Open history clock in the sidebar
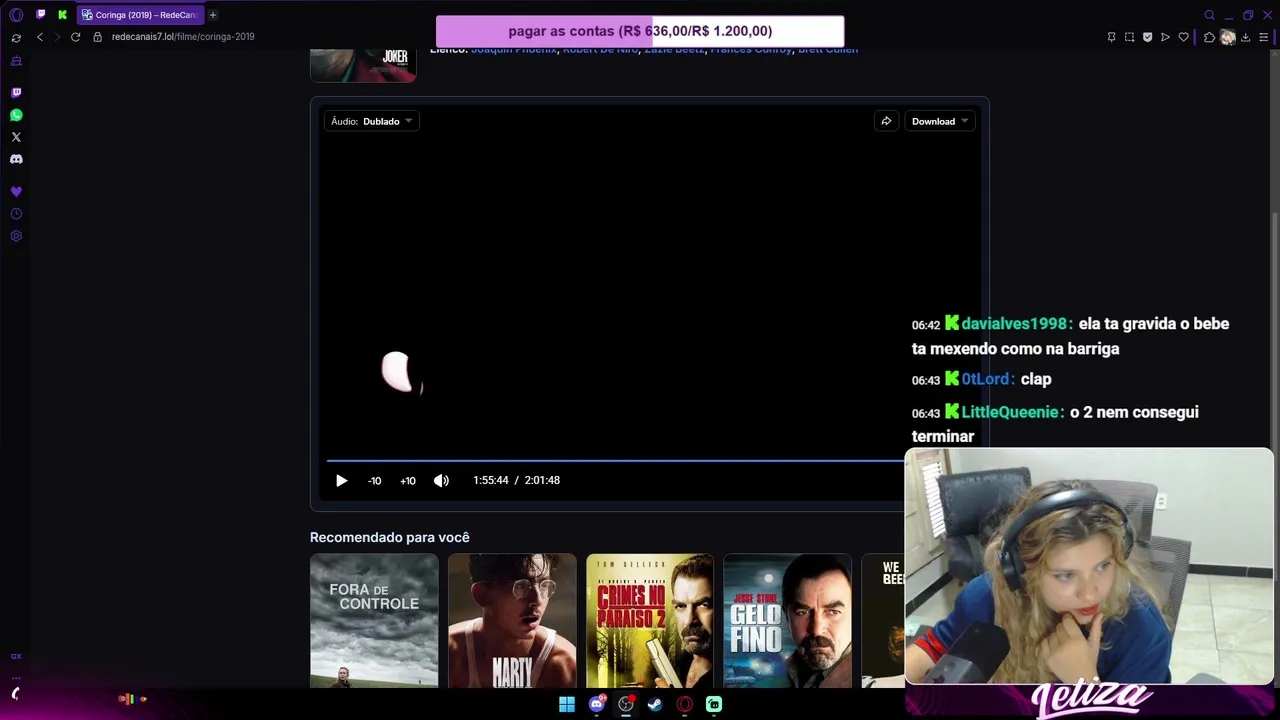 16,214
